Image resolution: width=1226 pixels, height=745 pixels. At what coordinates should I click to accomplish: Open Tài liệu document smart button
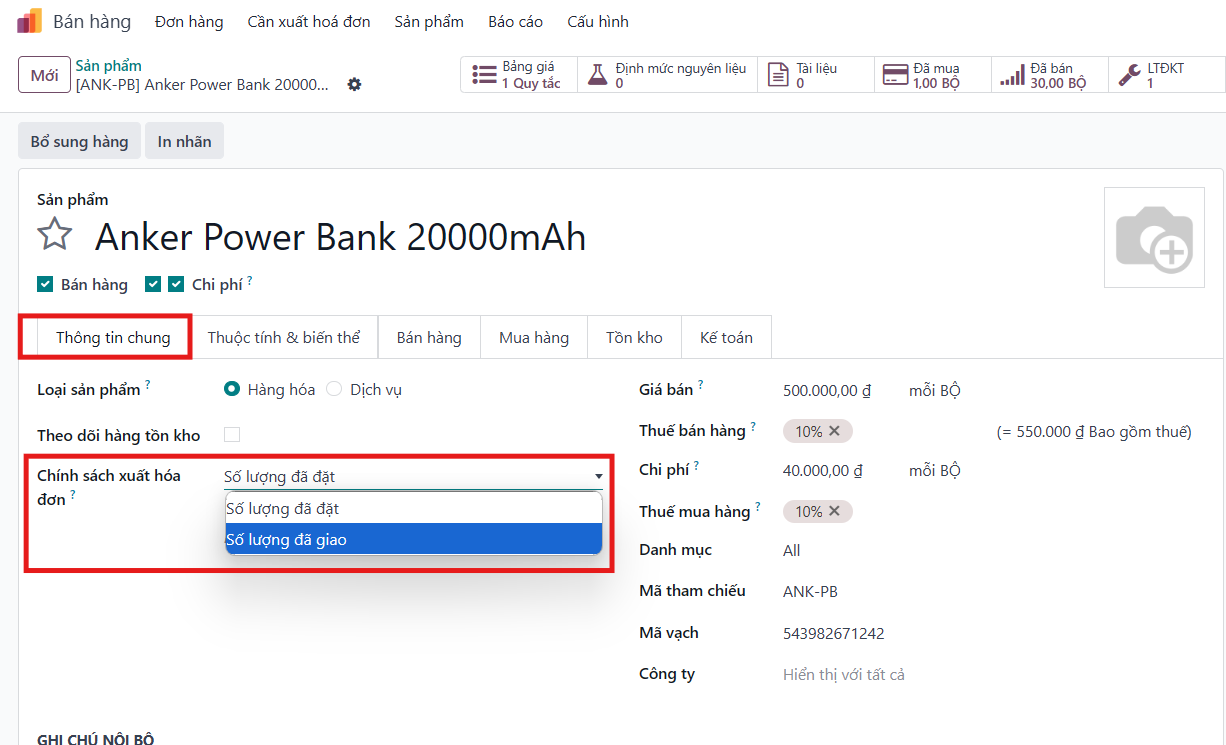(x=816, y=75)
